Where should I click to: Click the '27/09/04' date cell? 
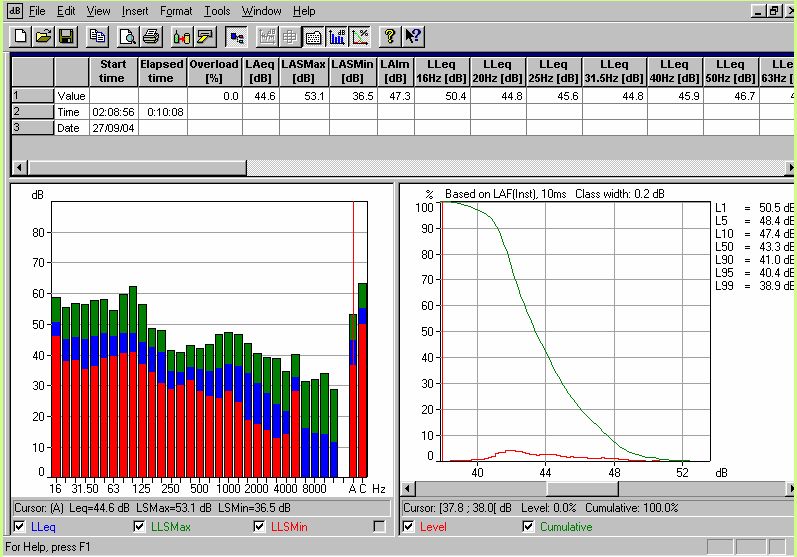[113, 128]
